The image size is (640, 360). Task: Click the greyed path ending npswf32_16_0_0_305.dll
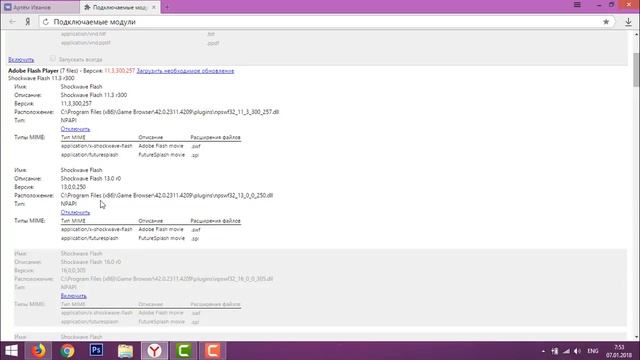[167, 279]
